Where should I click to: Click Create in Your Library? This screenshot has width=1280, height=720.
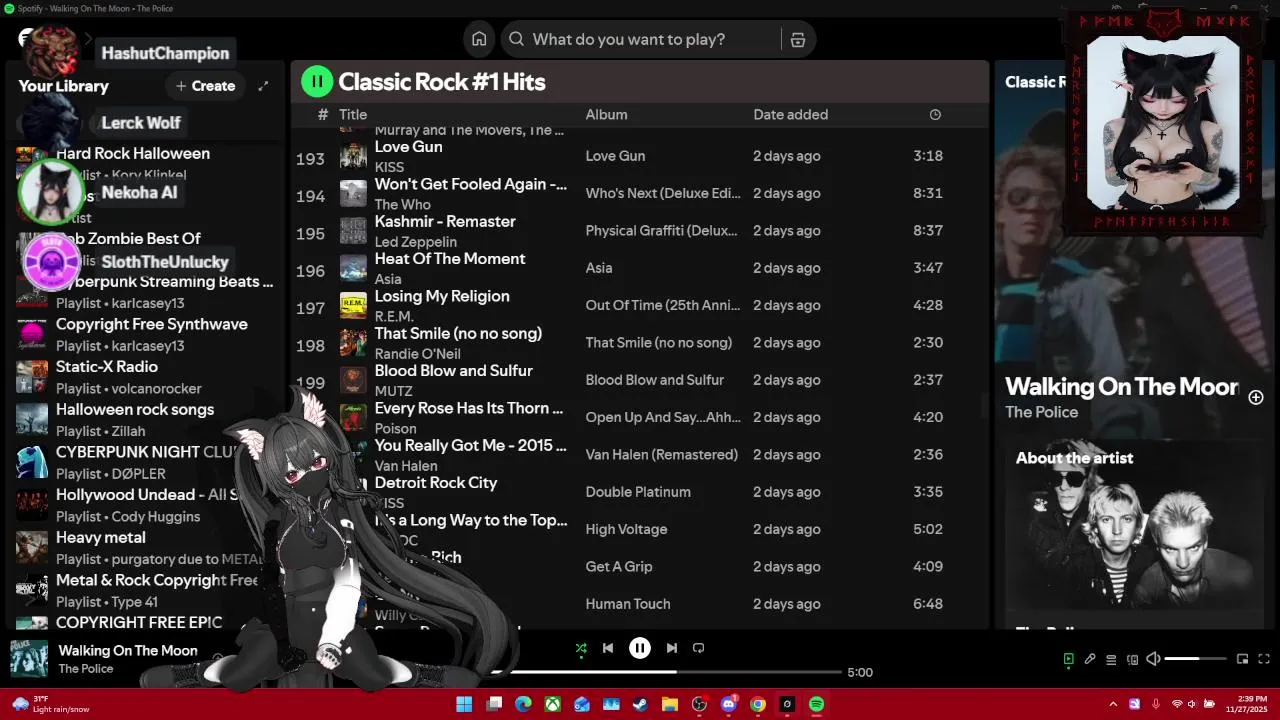206,86
